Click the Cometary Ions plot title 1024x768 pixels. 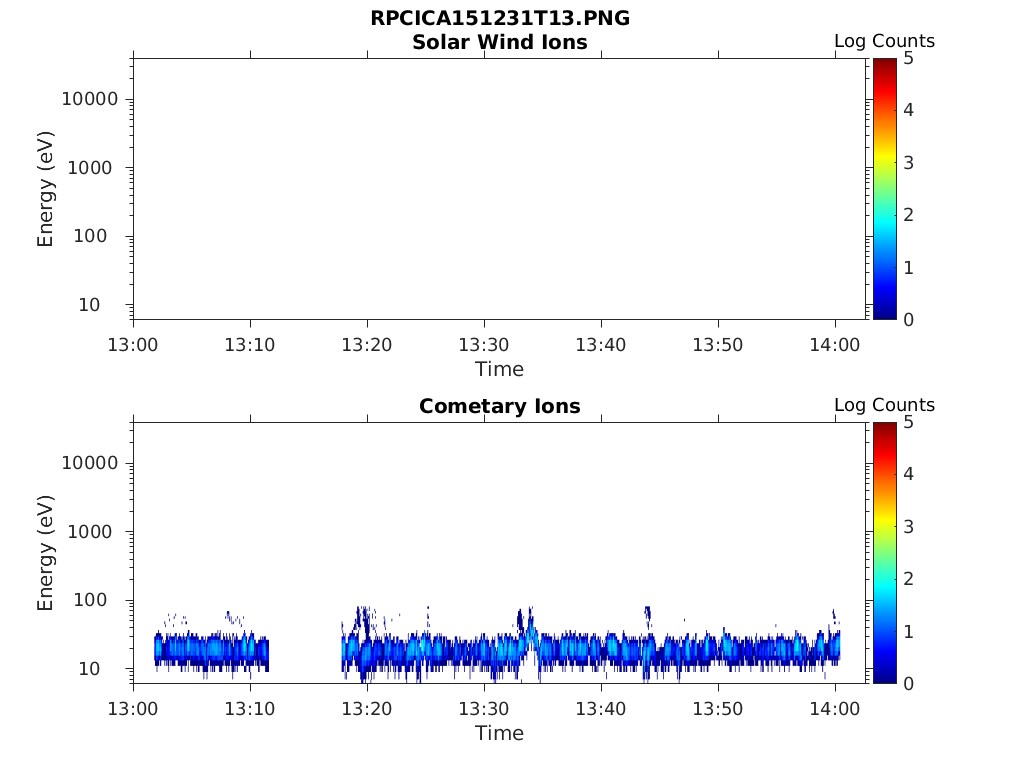(500, 406)
